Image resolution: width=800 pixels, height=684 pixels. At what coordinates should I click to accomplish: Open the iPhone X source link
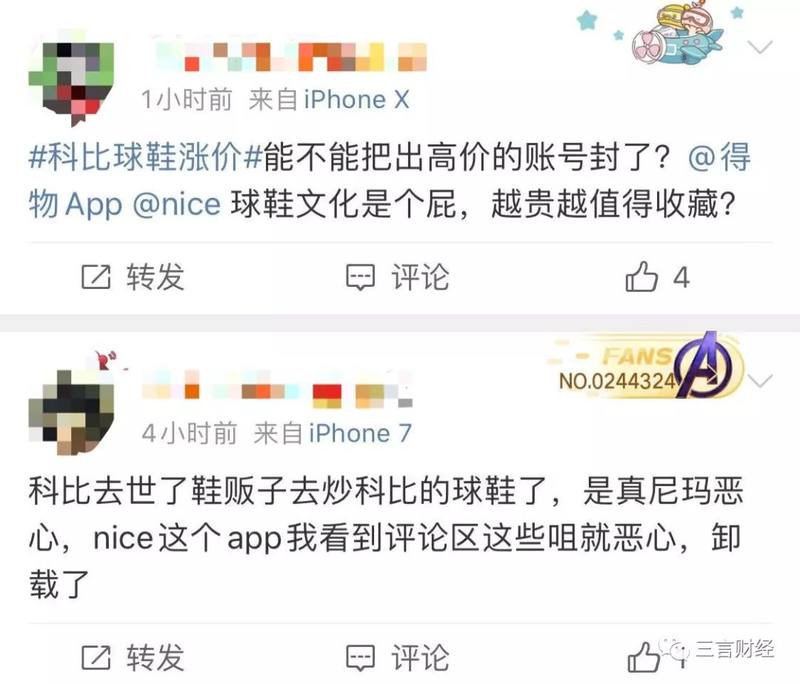(x=357, y=99)
